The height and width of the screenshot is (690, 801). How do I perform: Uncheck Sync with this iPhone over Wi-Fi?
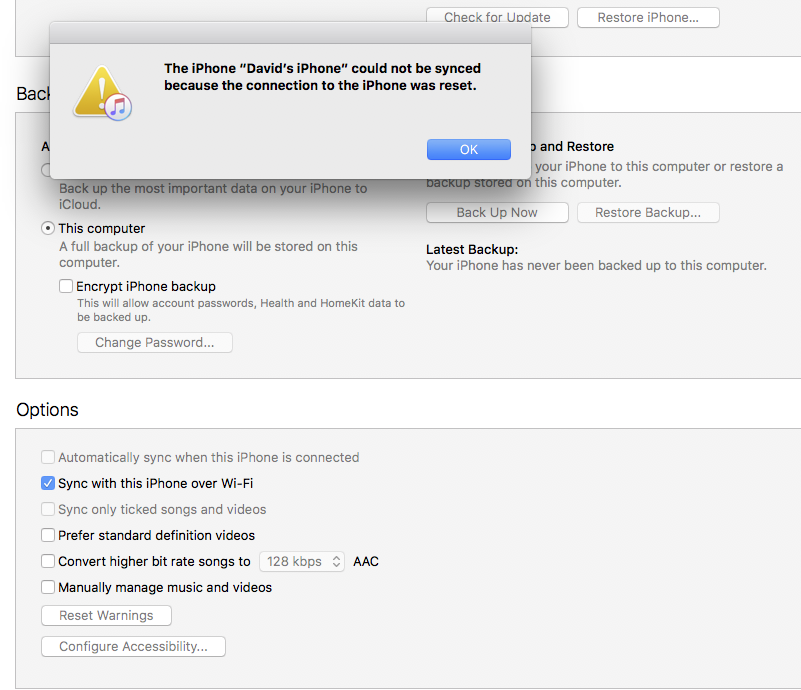[48, 483]
